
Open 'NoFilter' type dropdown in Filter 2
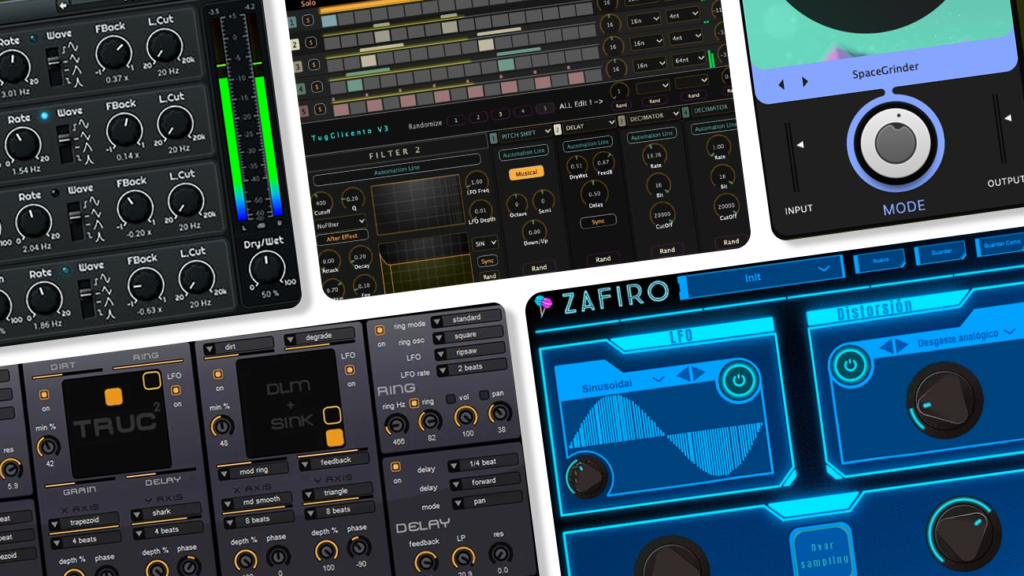(340, 223)
